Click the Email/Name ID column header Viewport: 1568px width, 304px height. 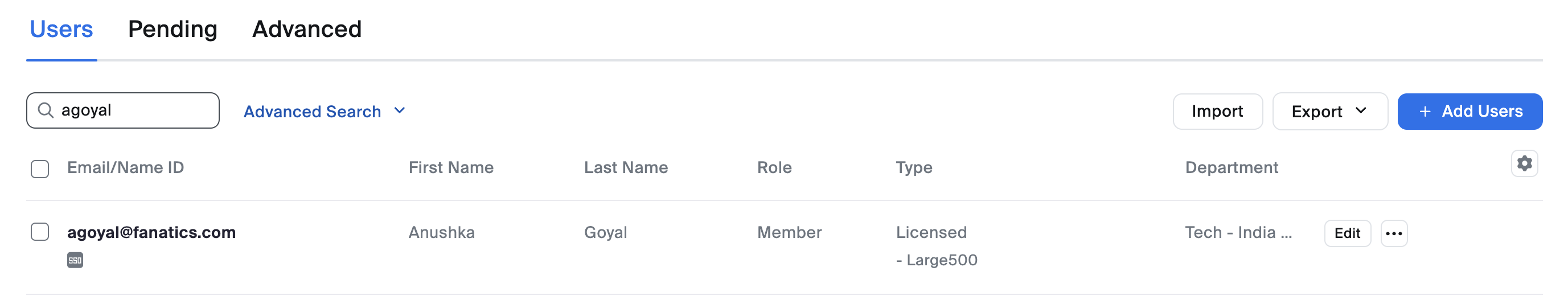coord(125,167)
